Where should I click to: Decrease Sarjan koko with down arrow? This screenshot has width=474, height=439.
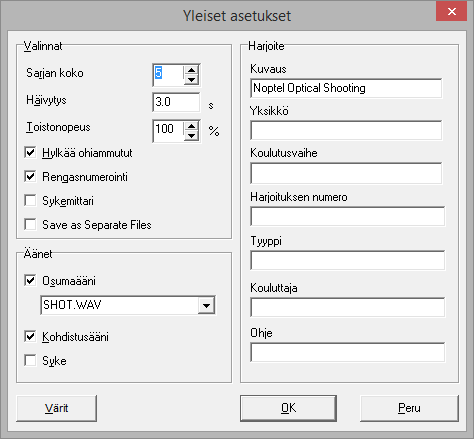pyautogui.click(x=191, y=79)
